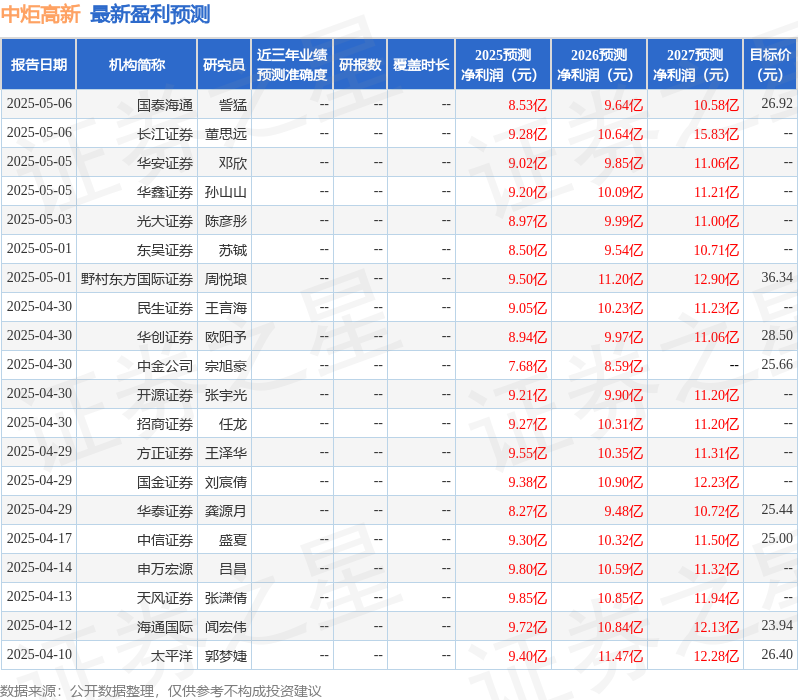Image resolution: width=798 pixels, height=700 pixels.
Task: Click analyst name 龚源月
Action: click(x=226, y=511)
